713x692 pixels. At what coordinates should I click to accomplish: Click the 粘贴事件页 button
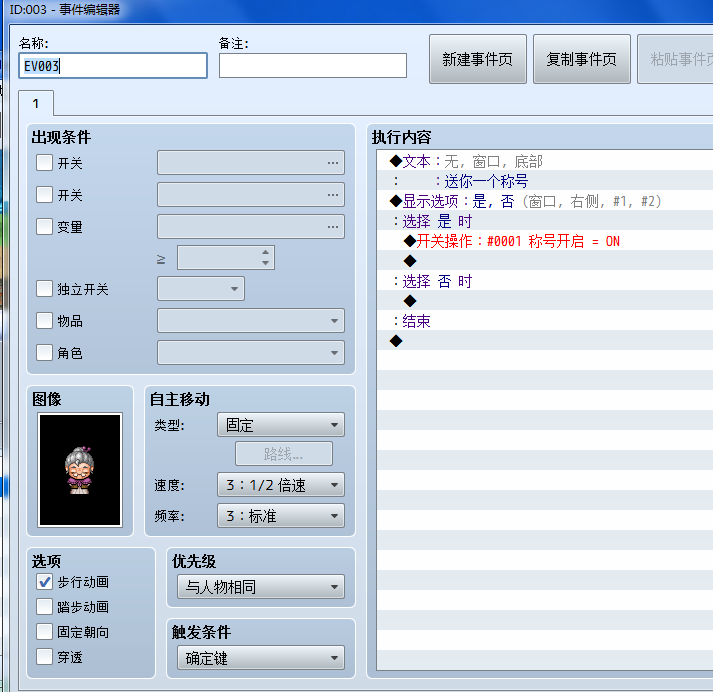[675, 59]
